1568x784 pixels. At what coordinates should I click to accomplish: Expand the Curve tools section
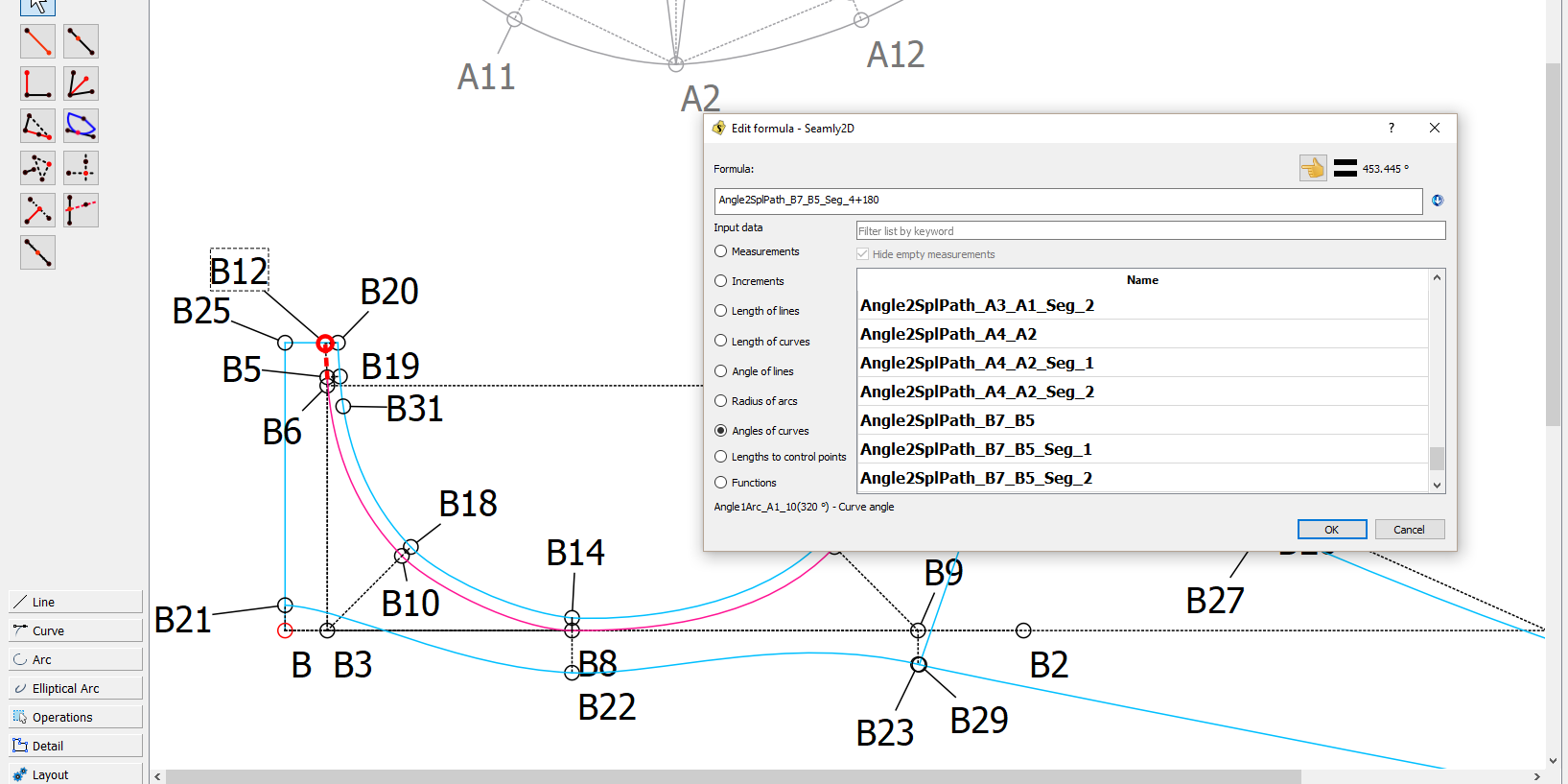point(75,630)
